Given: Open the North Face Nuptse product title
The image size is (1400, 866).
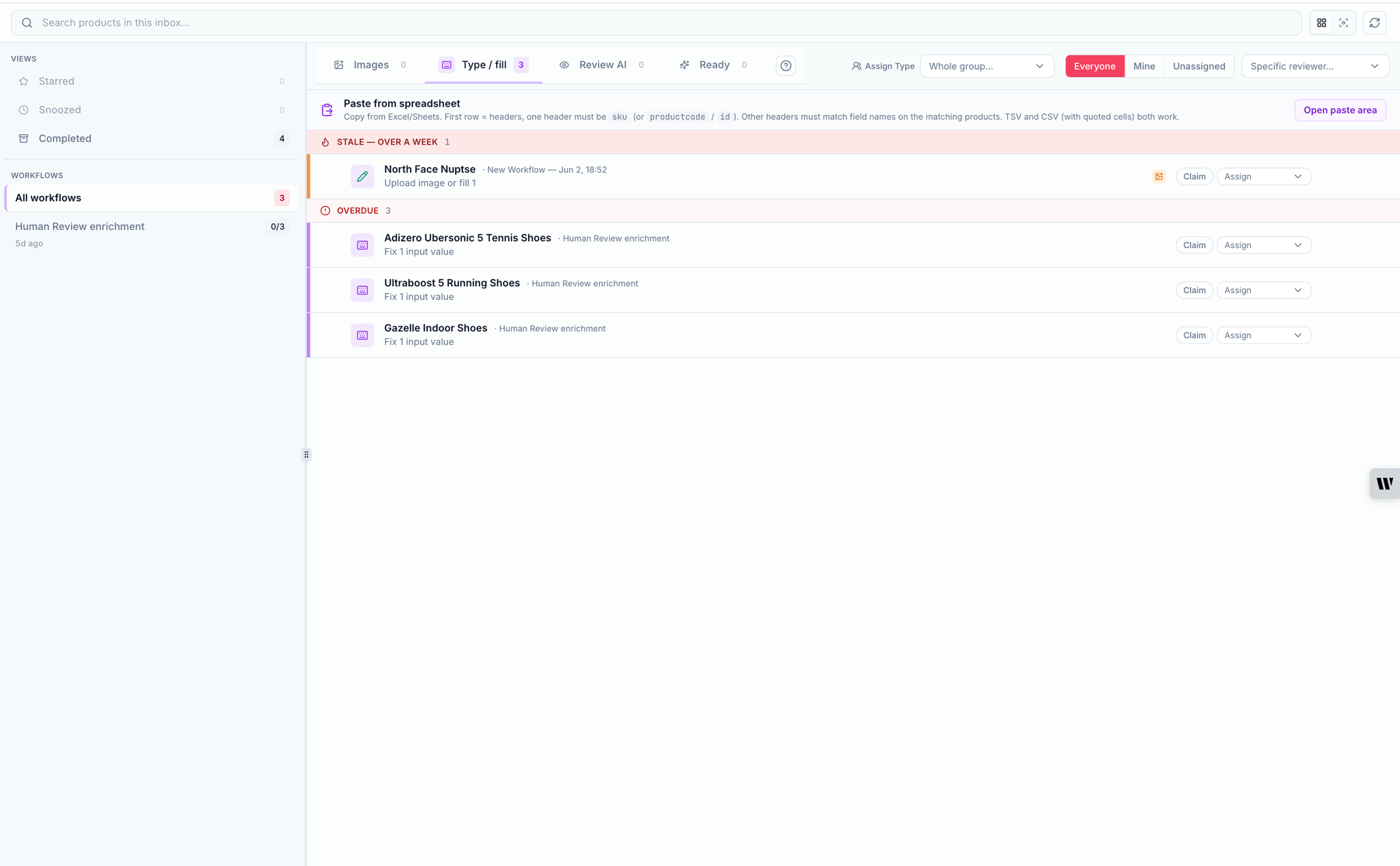Looking at the screenshot, I should pos(429,169).
